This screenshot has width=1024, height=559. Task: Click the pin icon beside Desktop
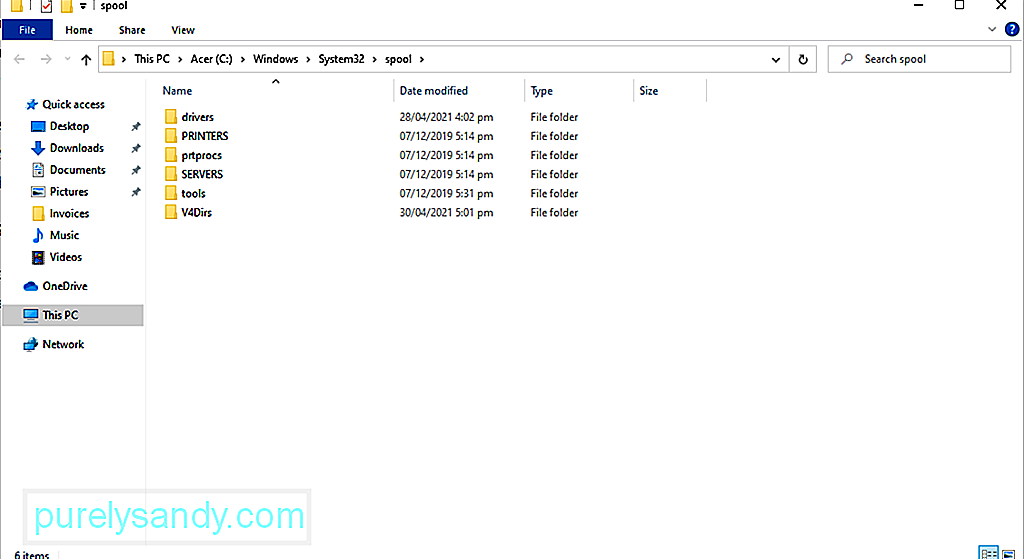(x=136, y=127)
